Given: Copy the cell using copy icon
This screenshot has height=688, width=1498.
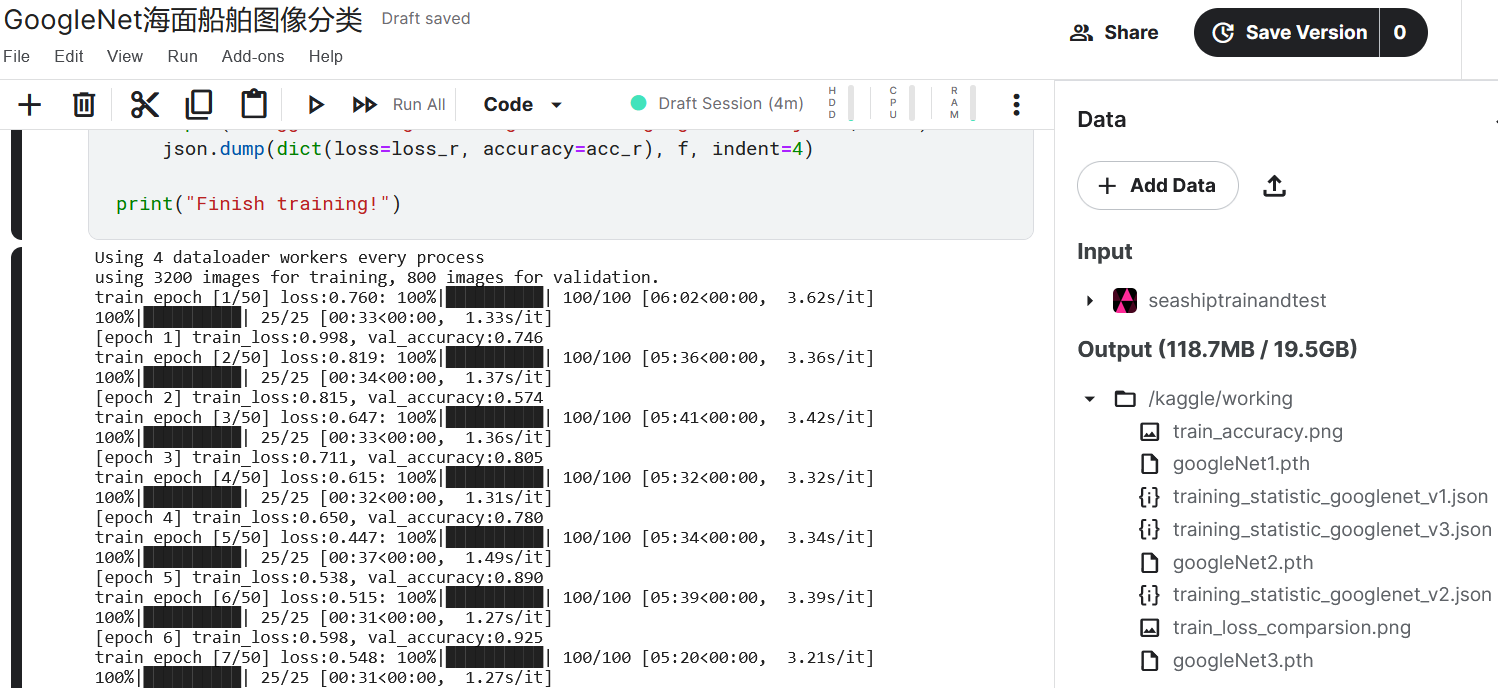Looking at the screenshot, I should [199, 104].
